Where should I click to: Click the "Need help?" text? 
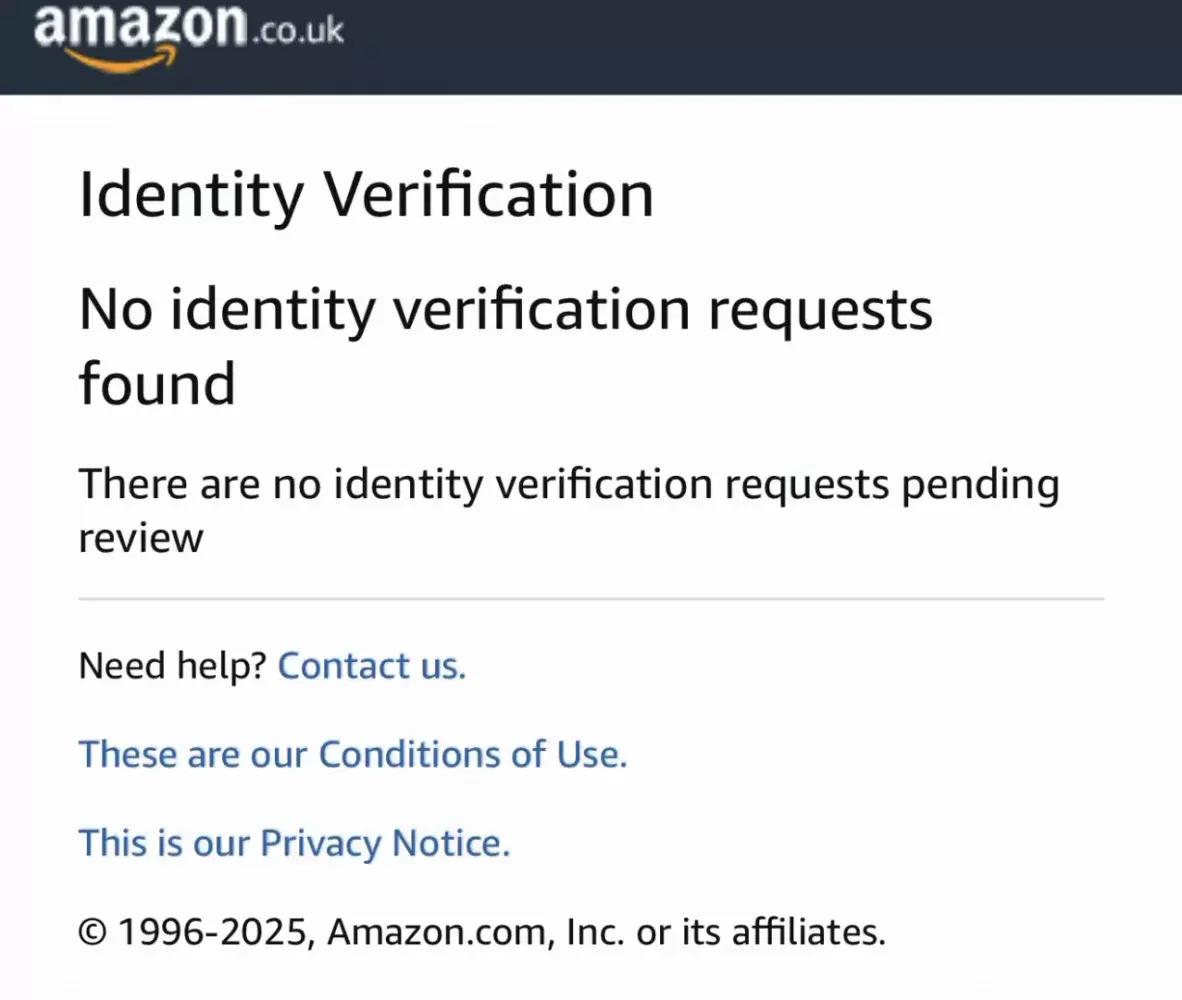[x=172, y=666]
